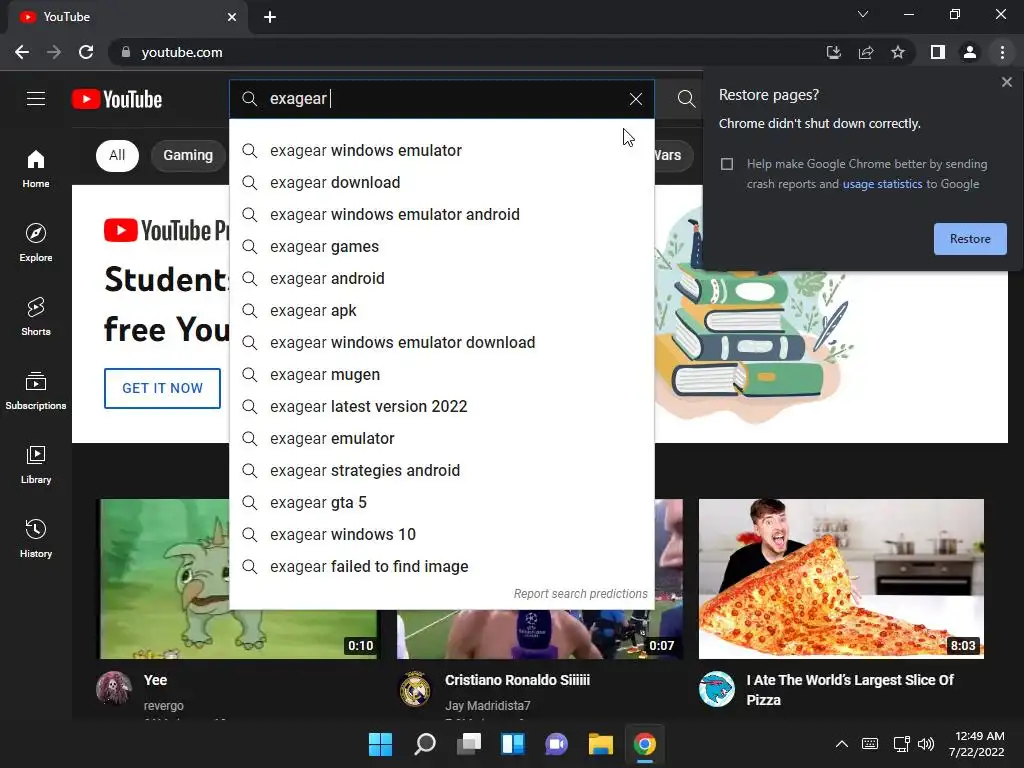1024x768 pixels.
Task: Open Explore in the sidebar
Action: click(x=36, y=242)
